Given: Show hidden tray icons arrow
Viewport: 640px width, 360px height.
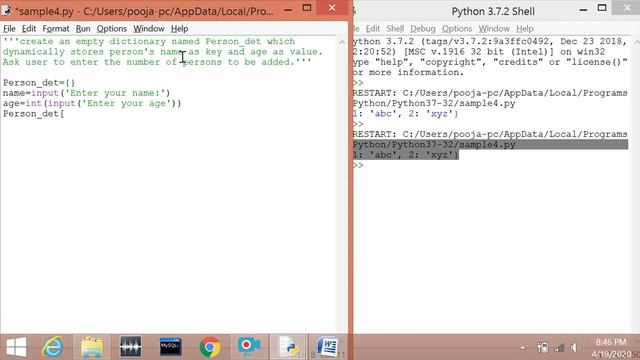Looking at the screenshot, I should 522,348.
